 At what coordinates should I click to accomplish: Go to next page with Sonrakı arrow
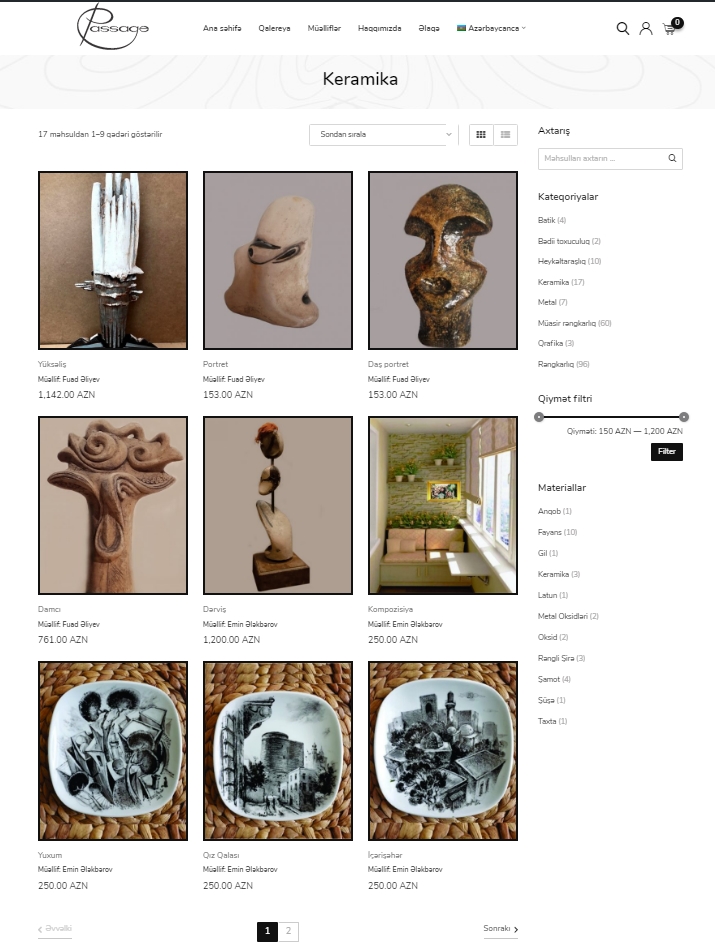[x=501, y=928]
